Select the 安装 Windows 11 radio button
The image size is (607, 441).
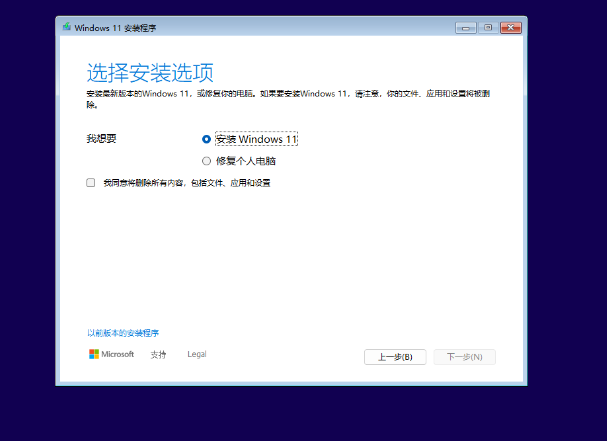[207, 140]
